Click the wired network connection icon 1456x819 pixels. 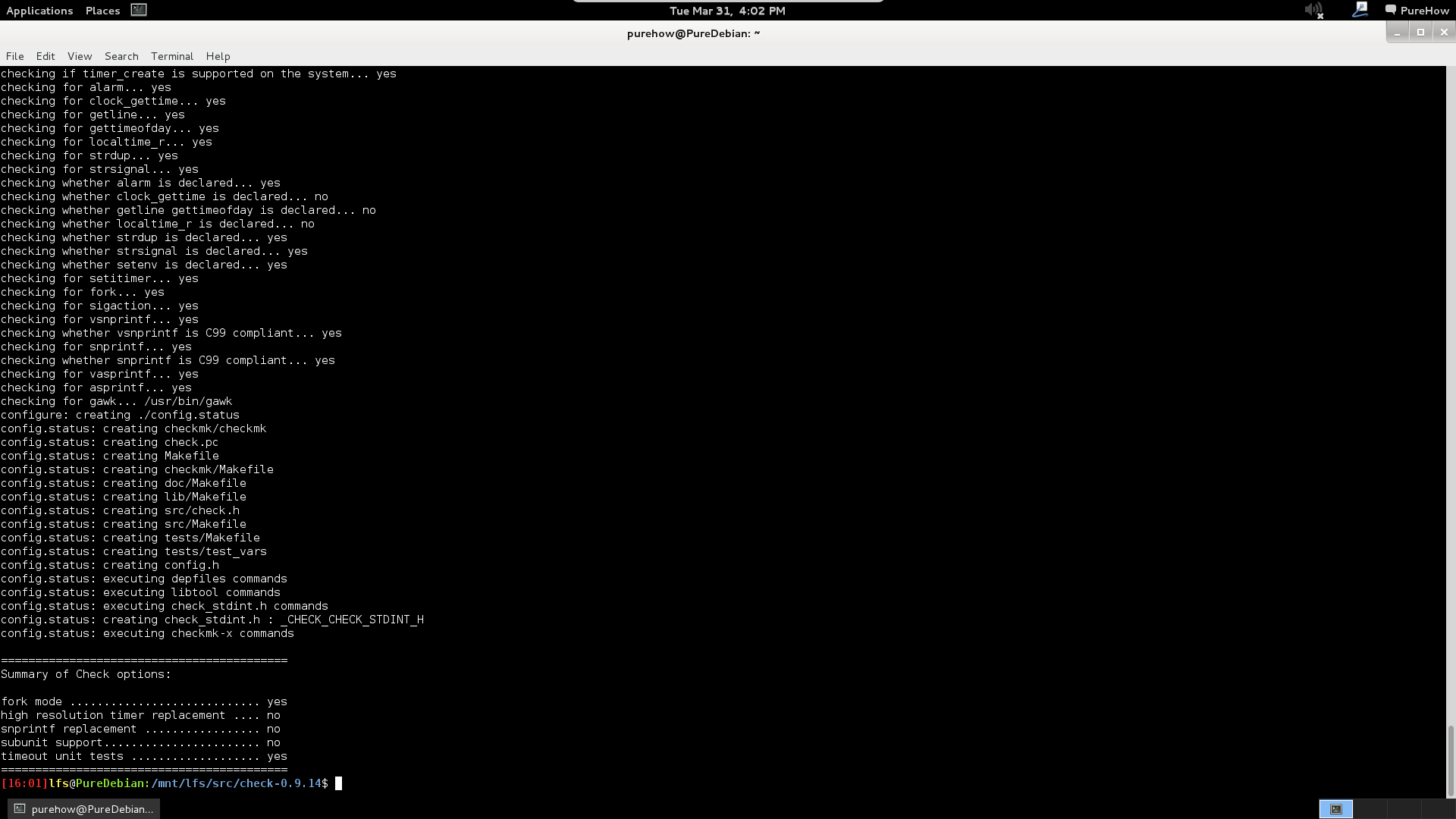click(1360, 10)
